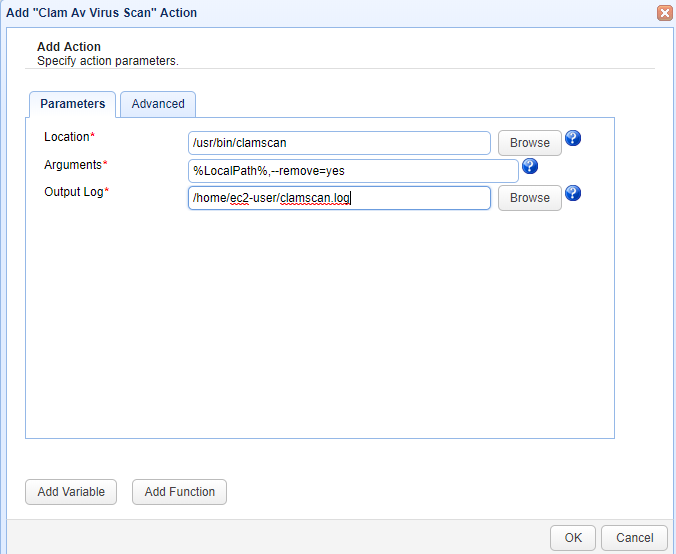Click the Location field label

coord(67,136)
